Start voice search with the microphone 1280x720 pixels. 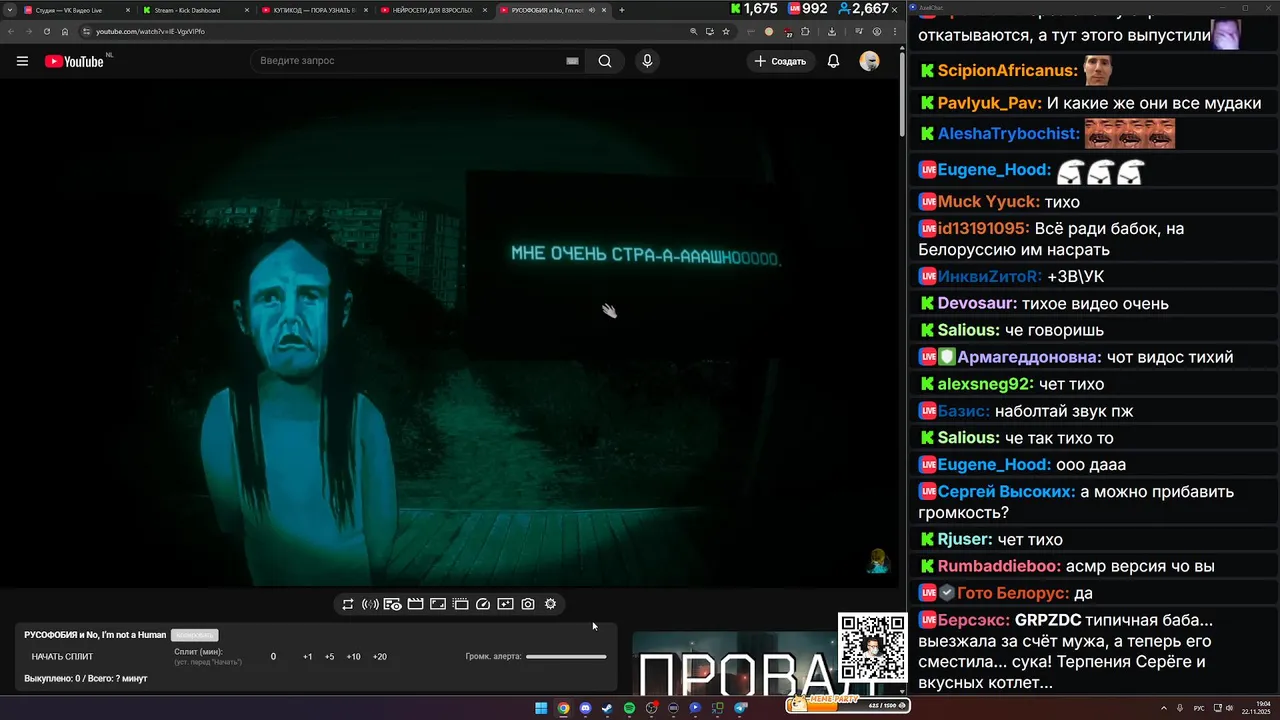(x=647, y=61)
